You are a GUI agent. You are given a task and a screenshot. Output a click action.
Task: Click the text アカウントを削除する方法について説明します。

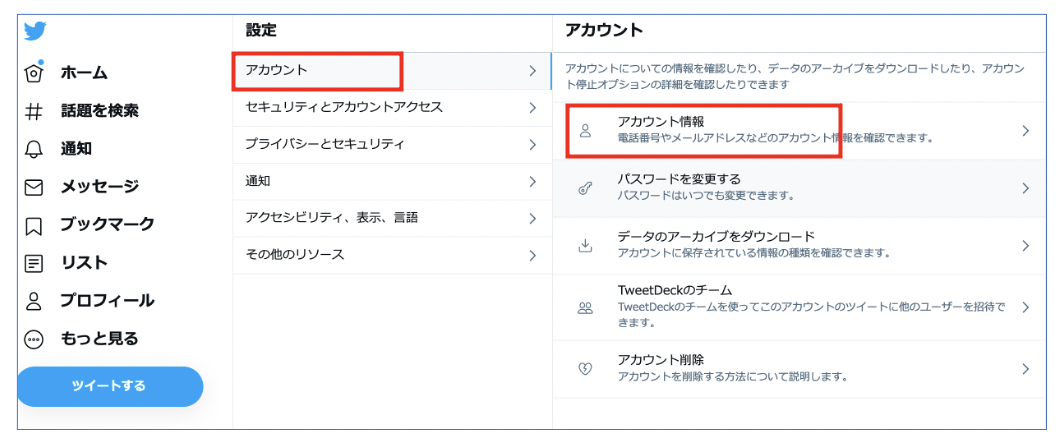pos(734,375)
